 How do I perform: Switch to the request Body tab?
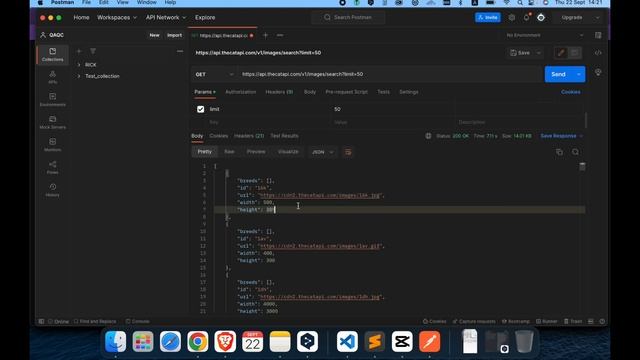click(x=310, y=92)
